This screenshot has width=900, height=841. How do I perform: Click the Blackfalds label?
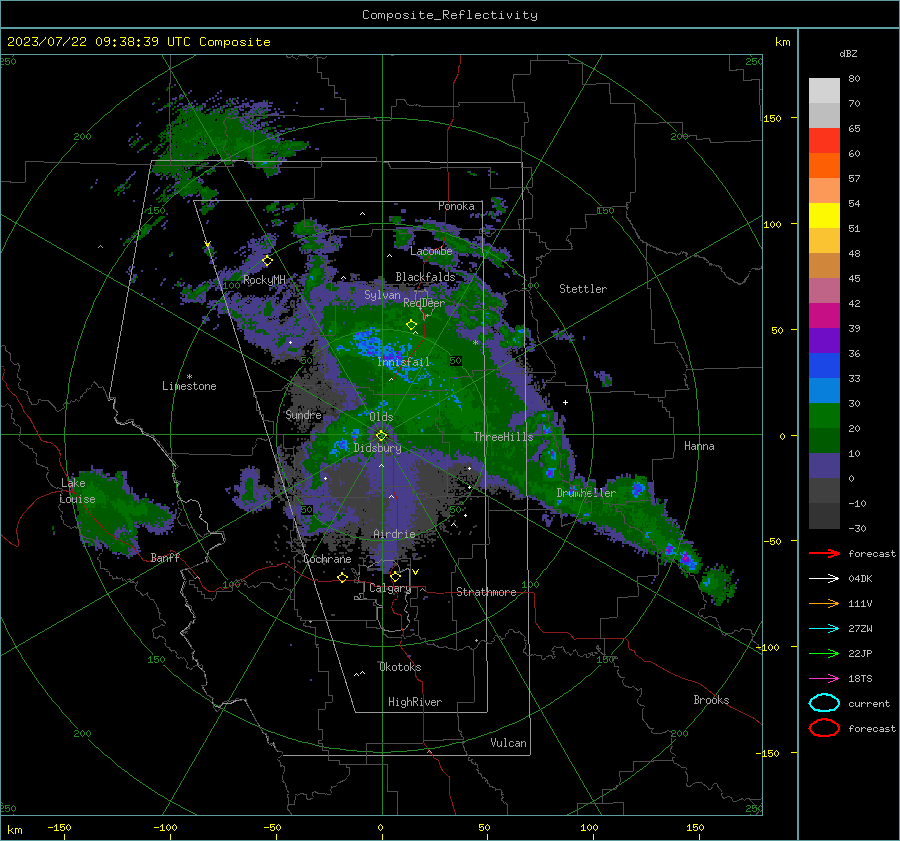(425, 277)
